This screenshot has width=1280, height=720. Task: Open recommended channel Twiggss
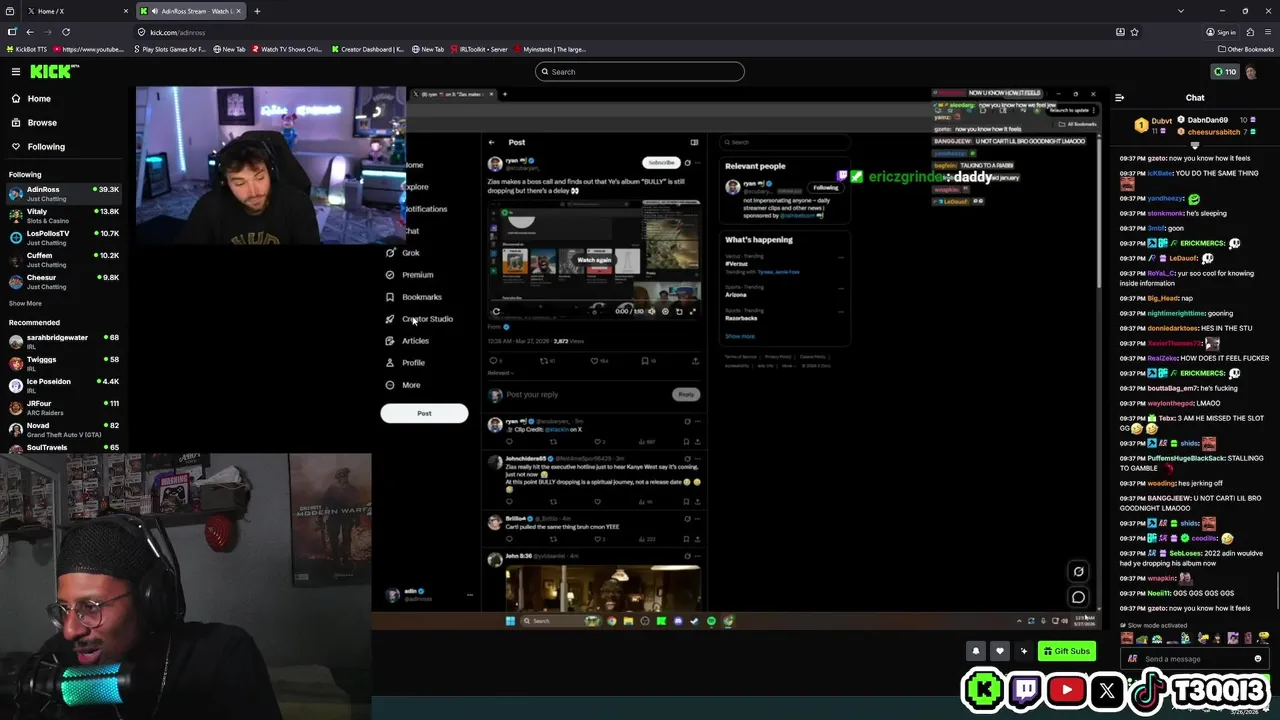tap(64, 363)
